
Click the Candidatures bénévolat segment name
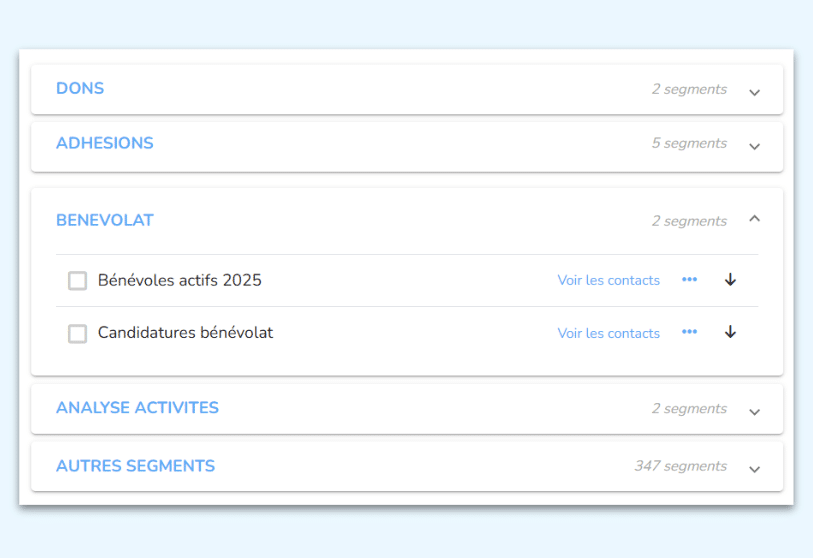tap(185, 332)
